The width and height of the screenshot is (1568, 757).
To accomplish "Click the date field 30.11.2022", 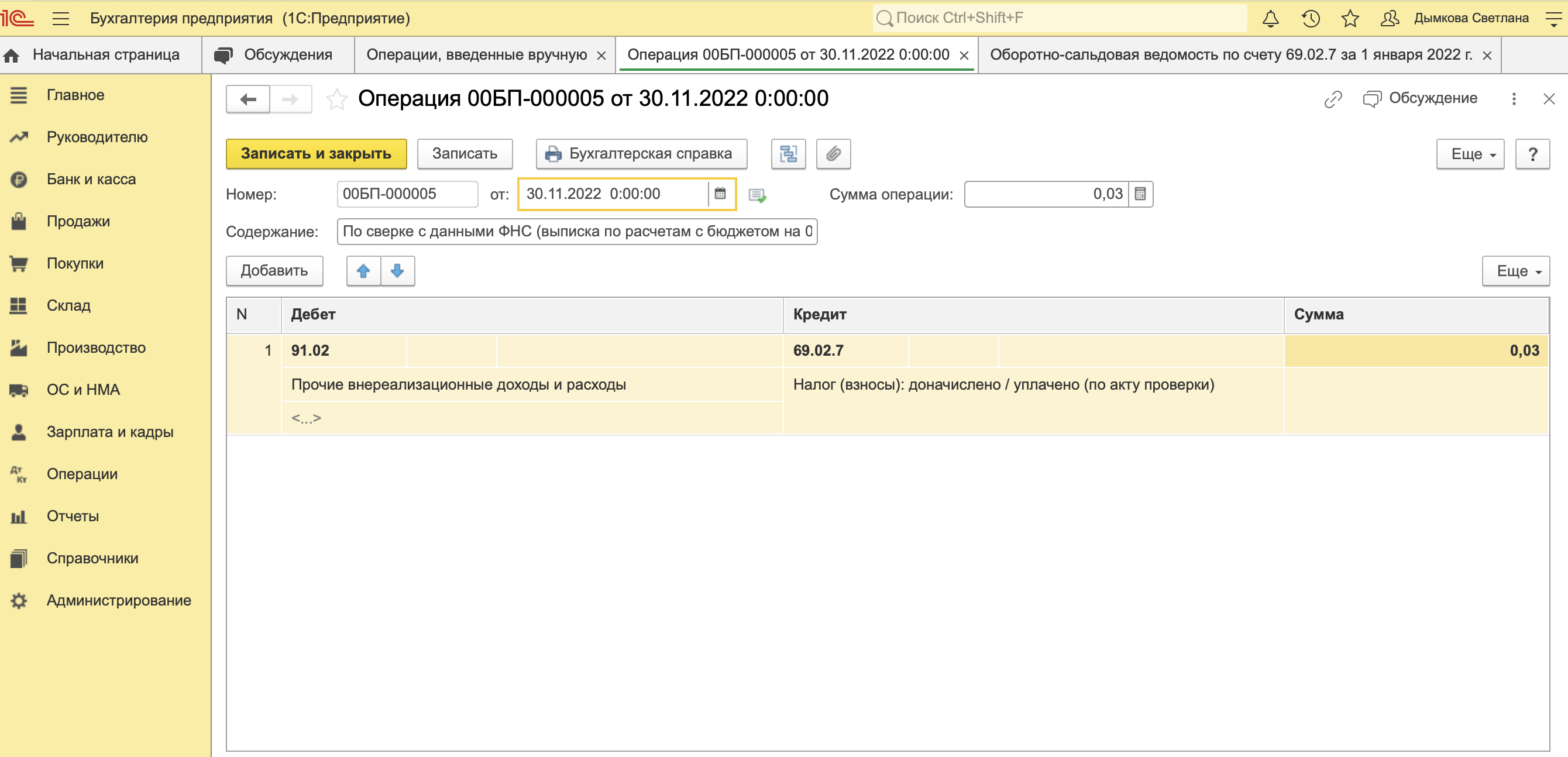I will pyautogui.click(x=615, y=194).
